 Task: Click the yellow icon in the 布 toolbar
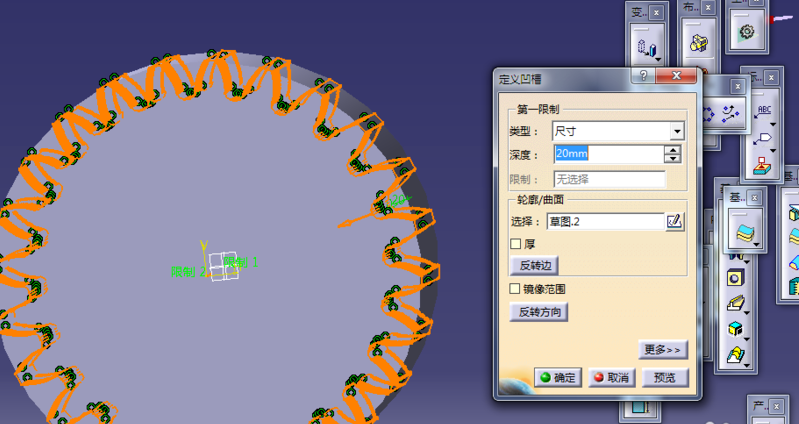[x=696, y=43]
